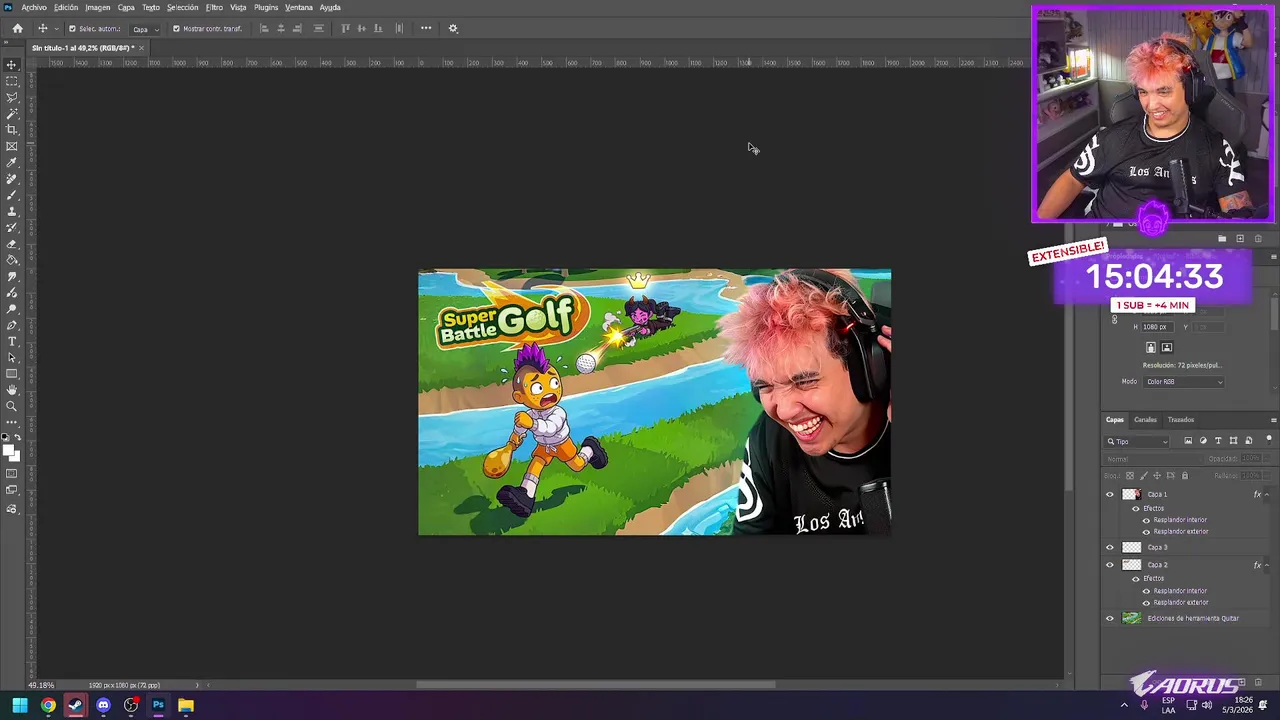
Task: Set landscape canvas orientation icon
Action: [x=1167, y=347]
